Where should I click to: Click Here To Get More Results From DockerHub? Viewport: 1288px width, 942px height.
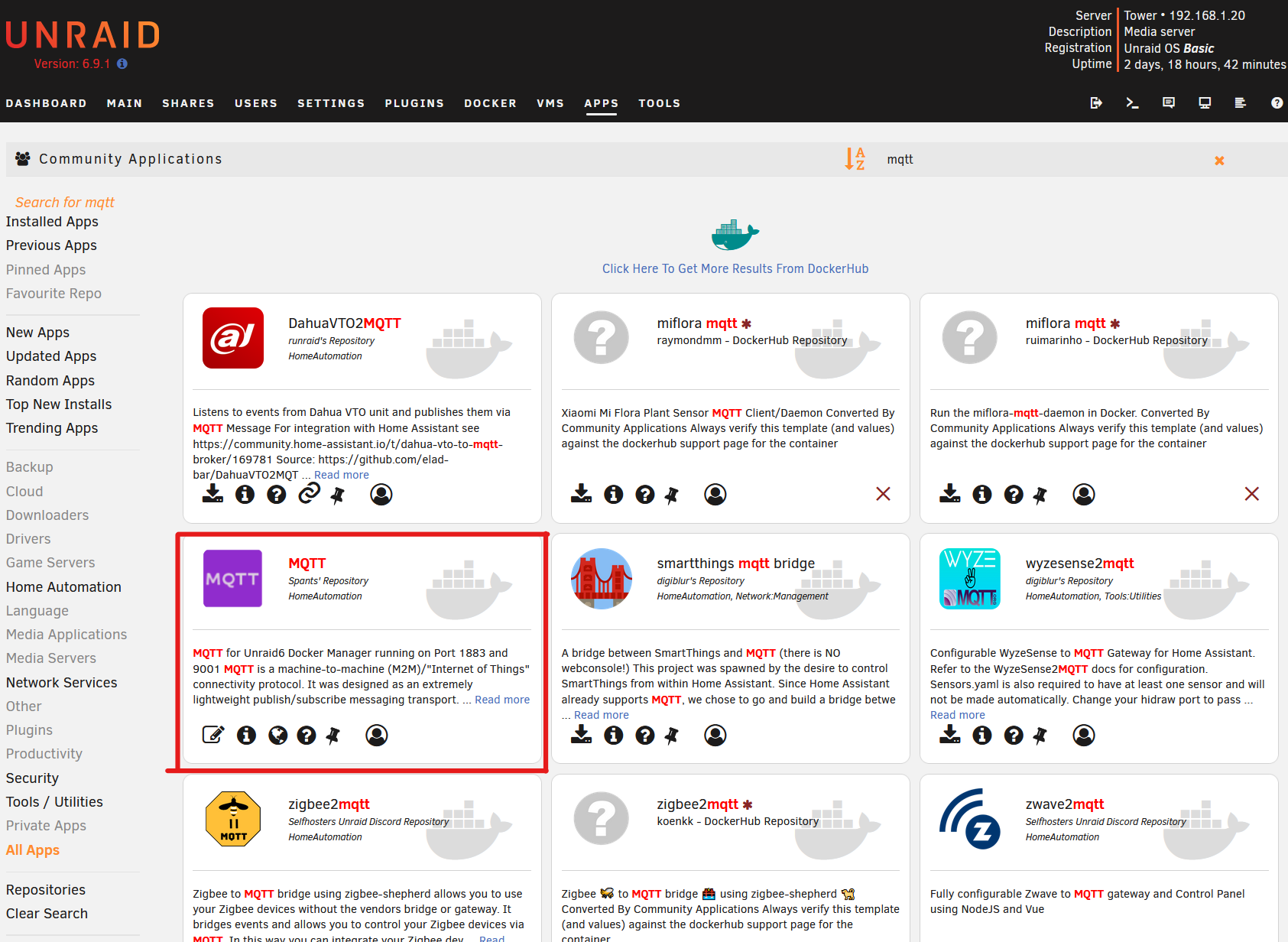(x=735, y=268)
